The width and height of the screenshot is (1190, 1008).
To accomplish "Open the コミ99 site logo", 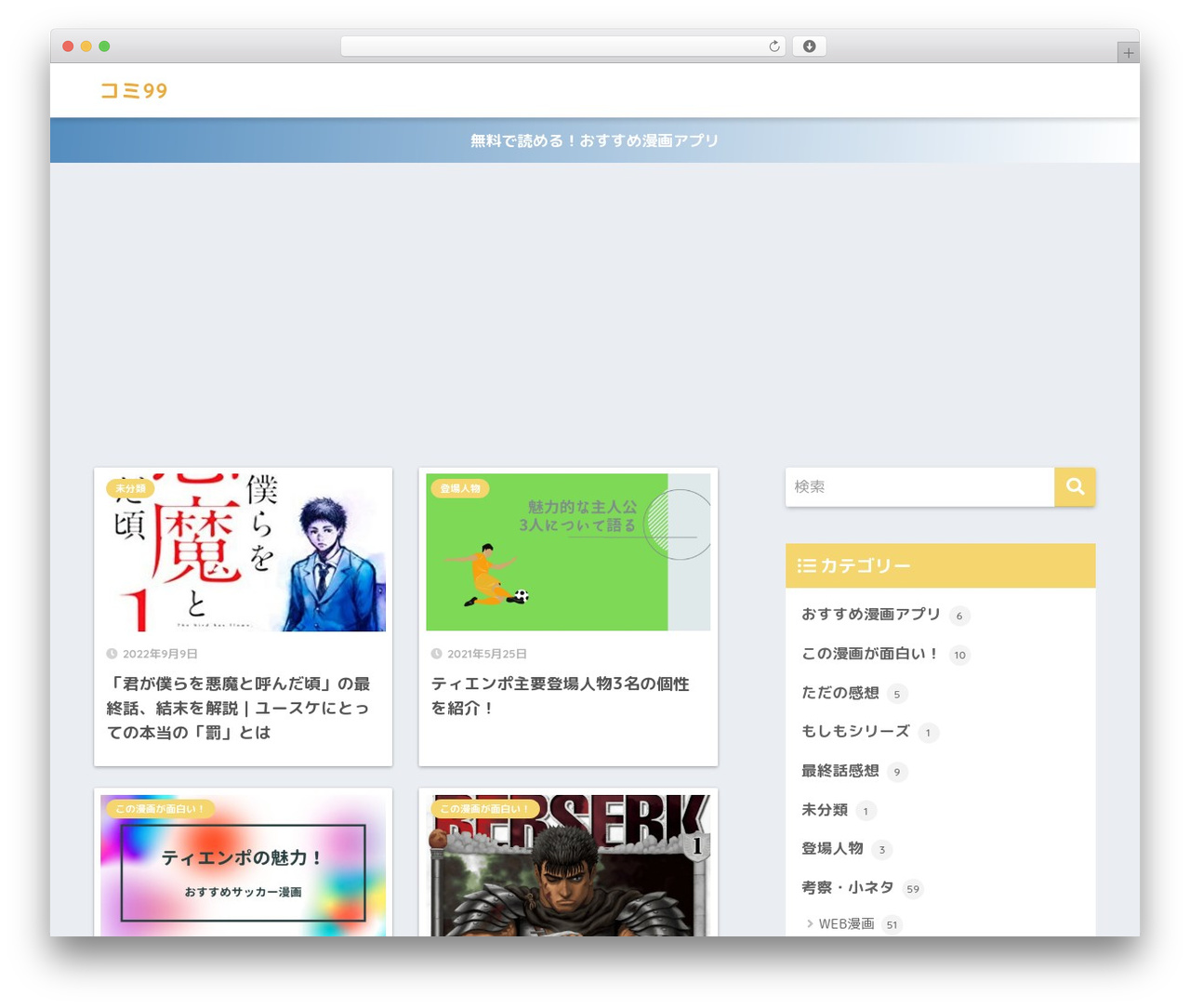I will (134, 90).
